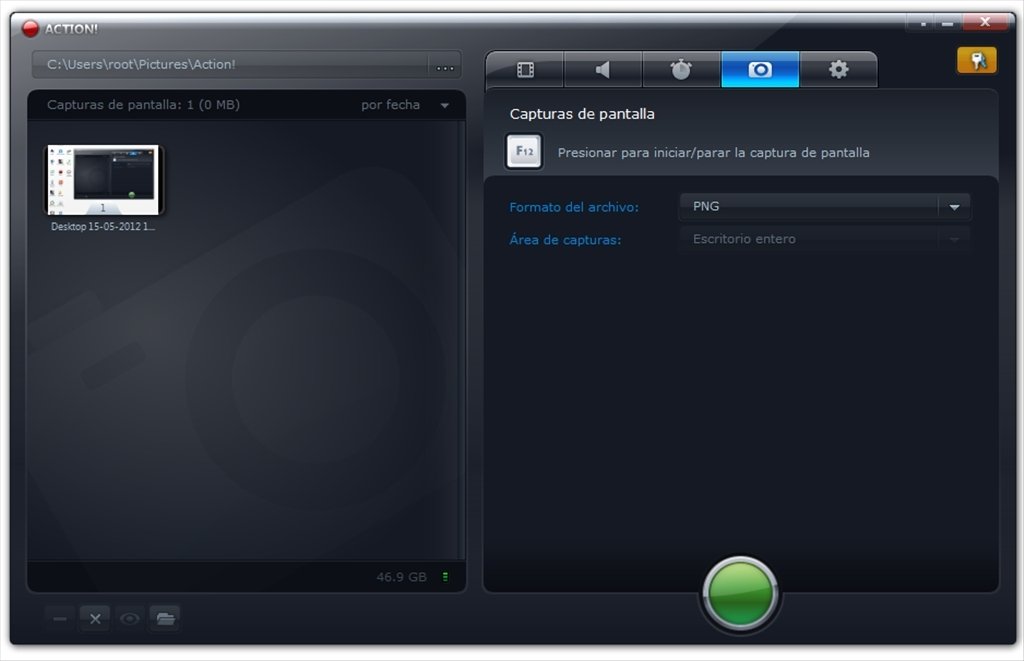Click 'Capturas de pantalla: 1 (0 MB)' header
1024x661 pixels.
click(x=143, y=105)
